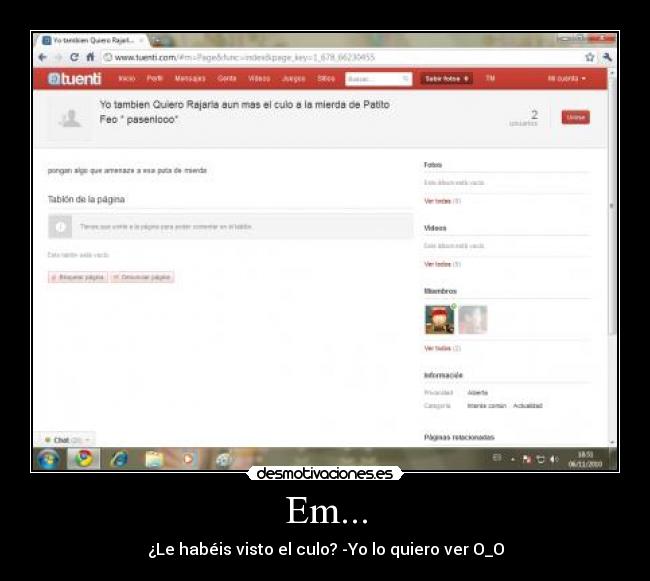
Task: Click the network icon in system tray
Action: (x=541, y=459)
